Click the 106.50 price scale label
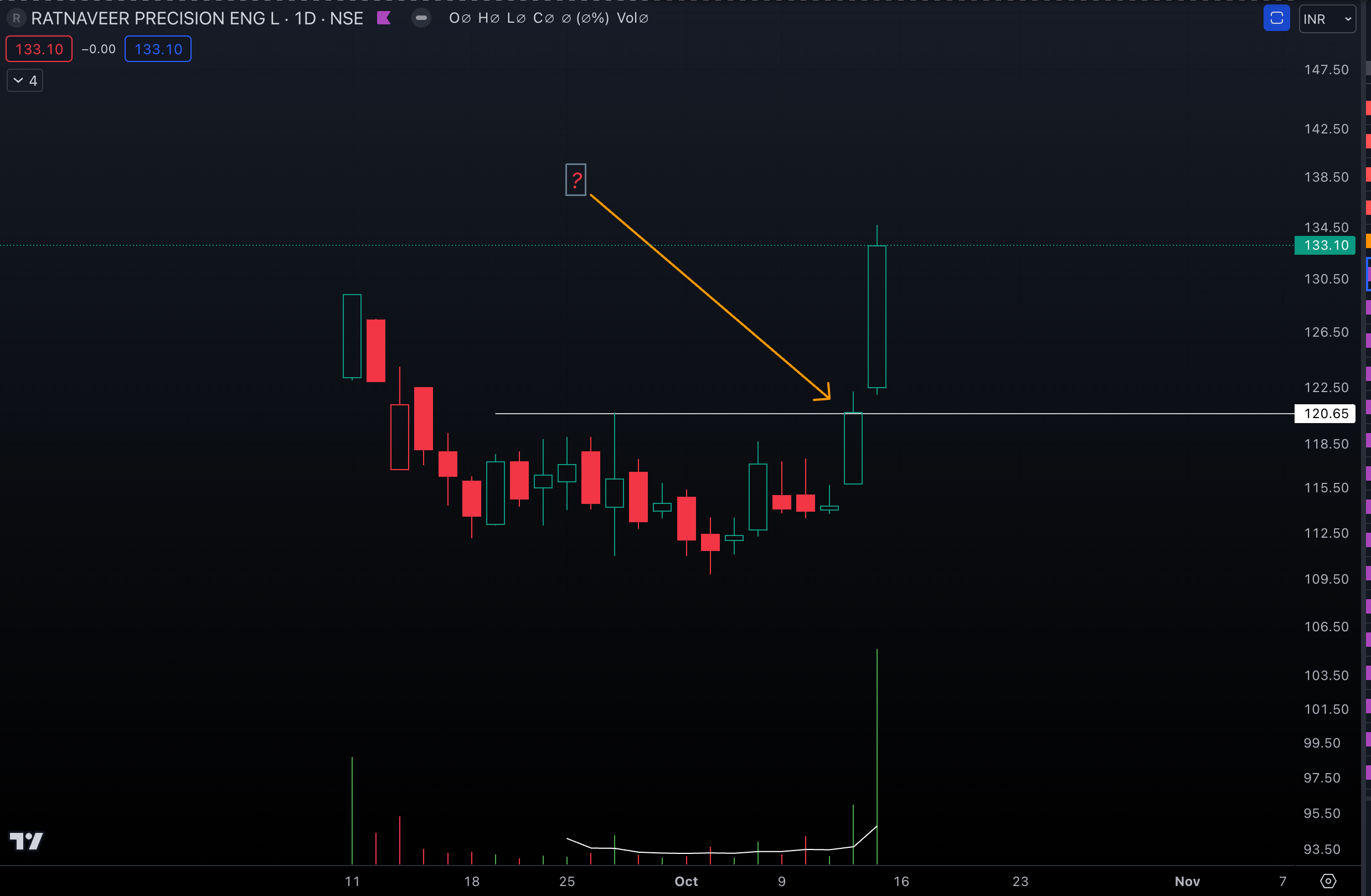1371x896 pixels. pyautogui.click(x=1326, y=627)
